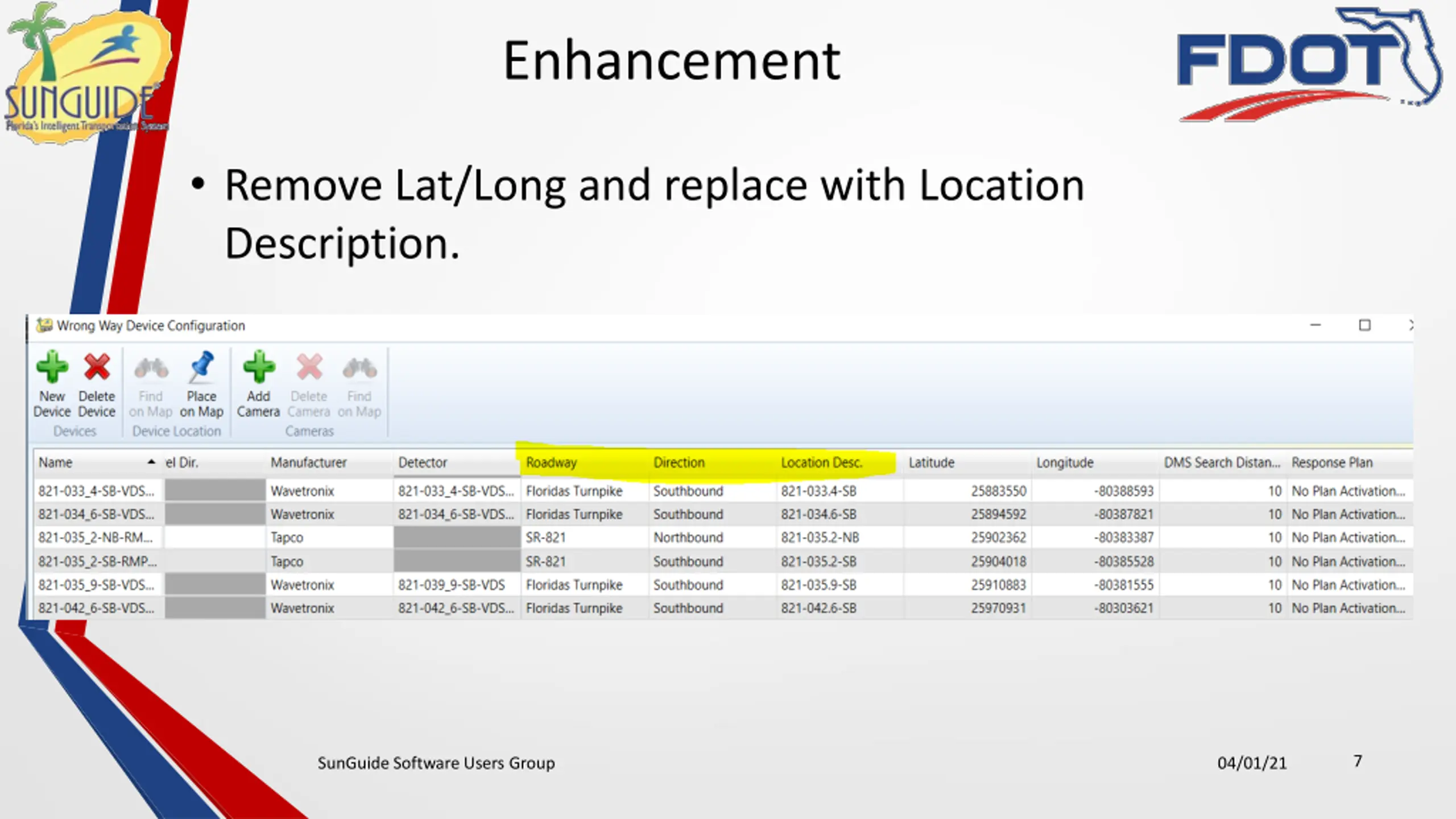Image resolution: width=1456 pixels, height=819 pixels.
Task: Click the Response Plan column header
Action: [1351, 462]
